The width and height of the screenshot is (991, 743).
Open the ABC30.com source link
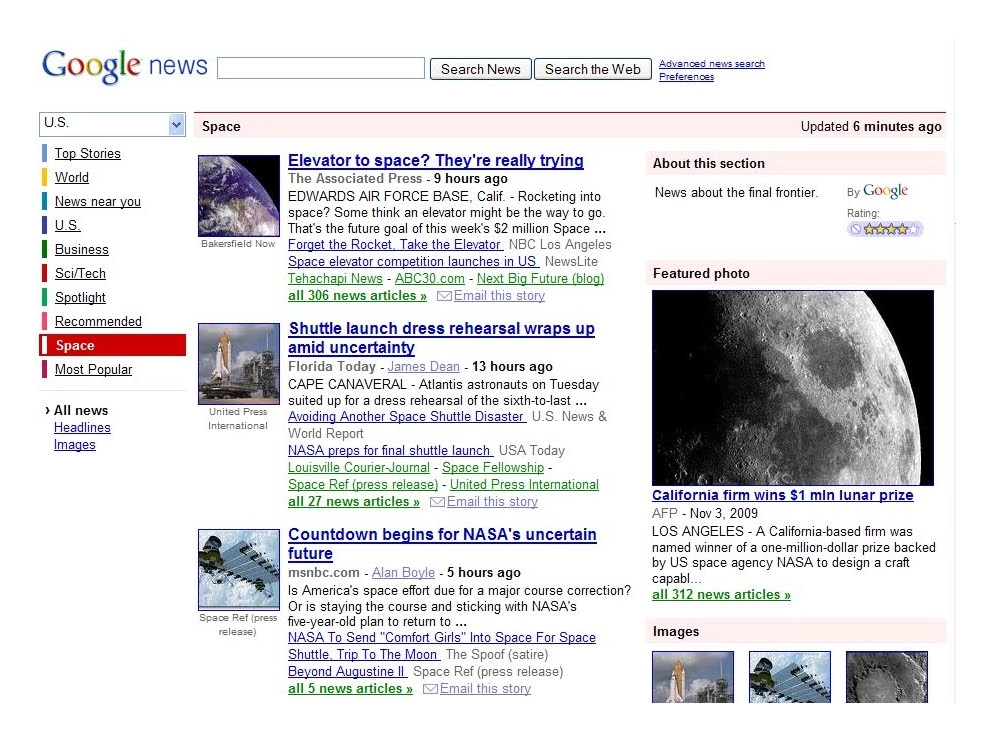coord(430,279)
